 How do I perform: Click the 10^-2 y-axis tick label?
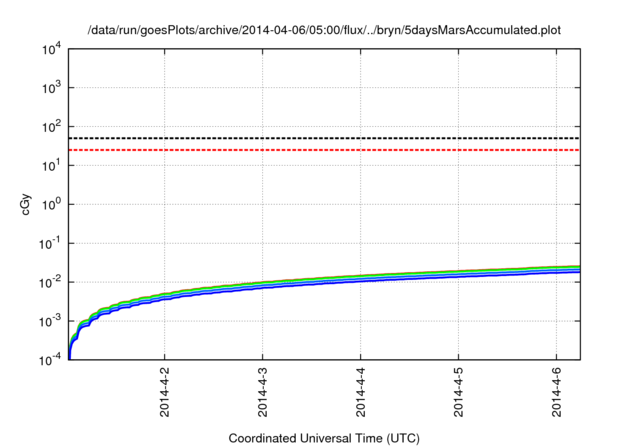coord(50,283)
